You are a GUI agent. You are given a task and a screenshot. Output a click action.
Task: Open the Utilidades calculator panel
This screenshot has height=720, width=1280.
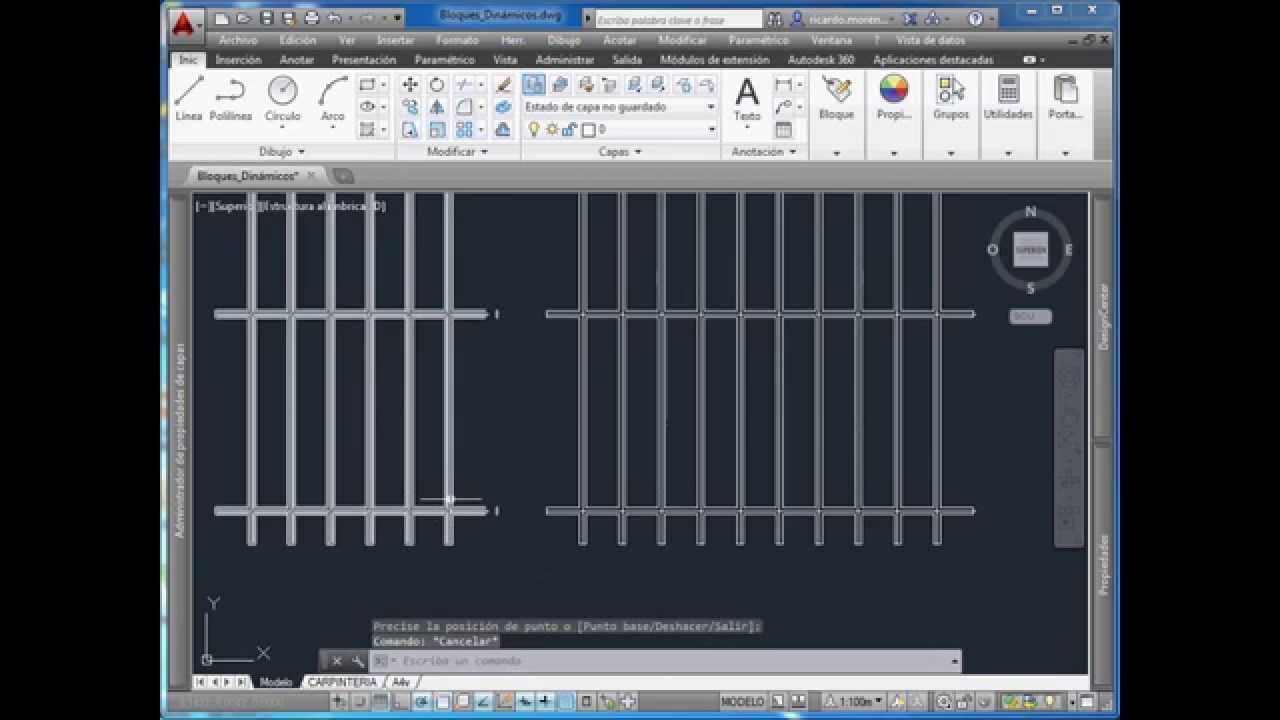point(1008,100)
